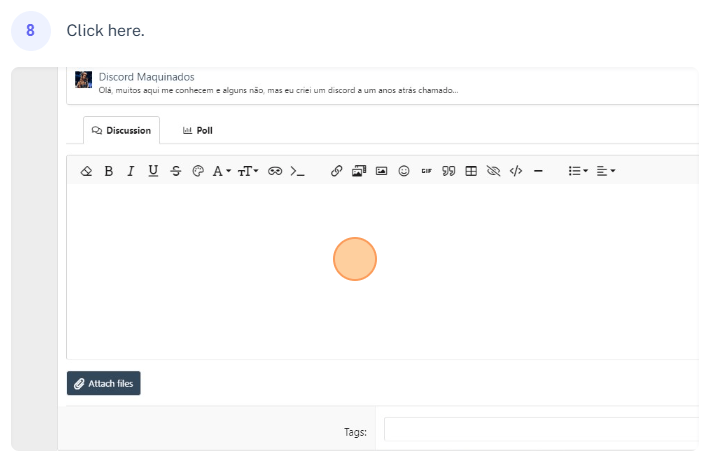707x461 pixels.
Task: Open the font family dropdown
Action: point(222,171)
